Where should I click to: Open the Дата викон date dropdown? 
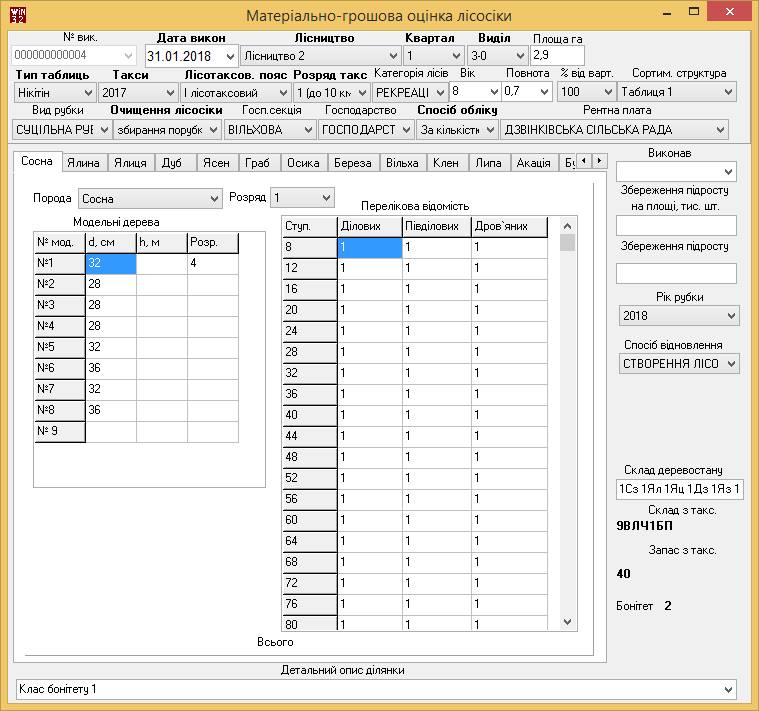(230, 56)
